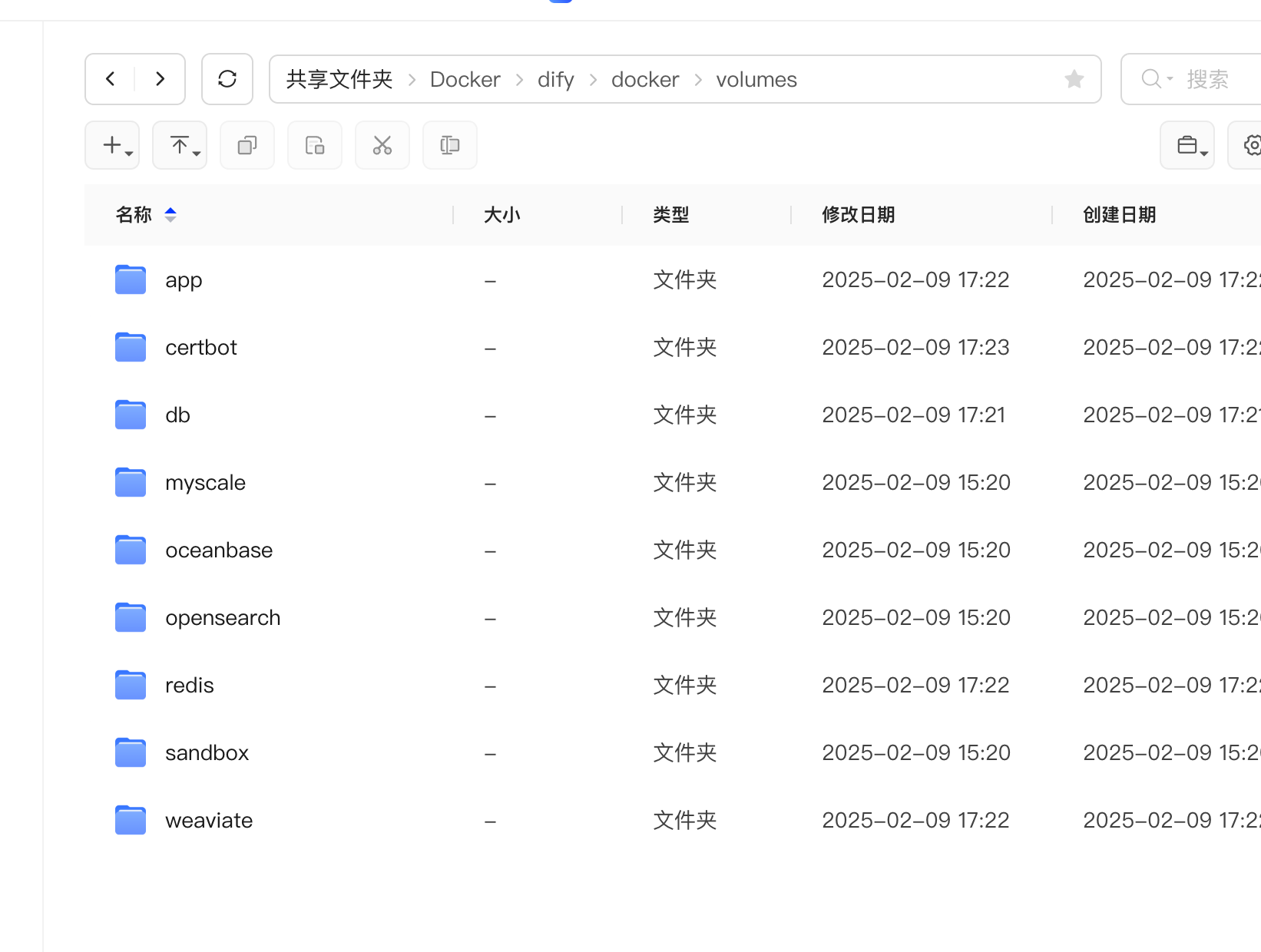The width and height of the screenshot is (1261, 952).
Task: Select the certbot folder row
Action: (x=201, y=348)
